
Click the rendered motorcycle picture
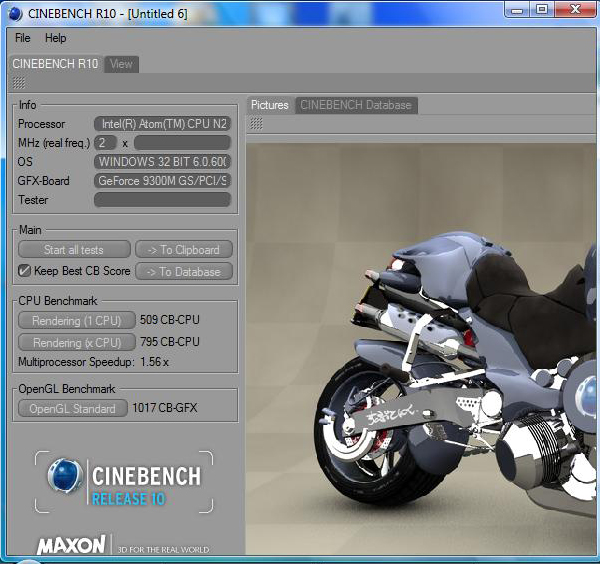[421, 348]
